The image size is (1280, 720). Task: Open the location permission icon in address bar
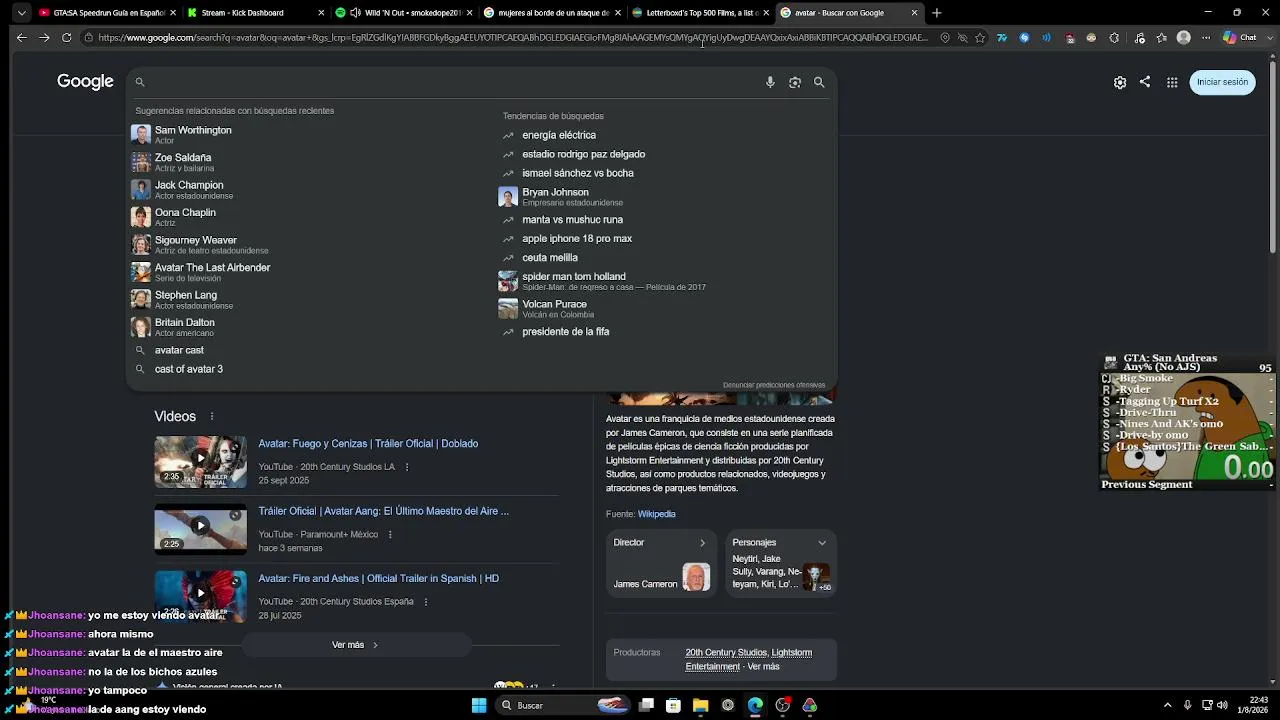945,38
